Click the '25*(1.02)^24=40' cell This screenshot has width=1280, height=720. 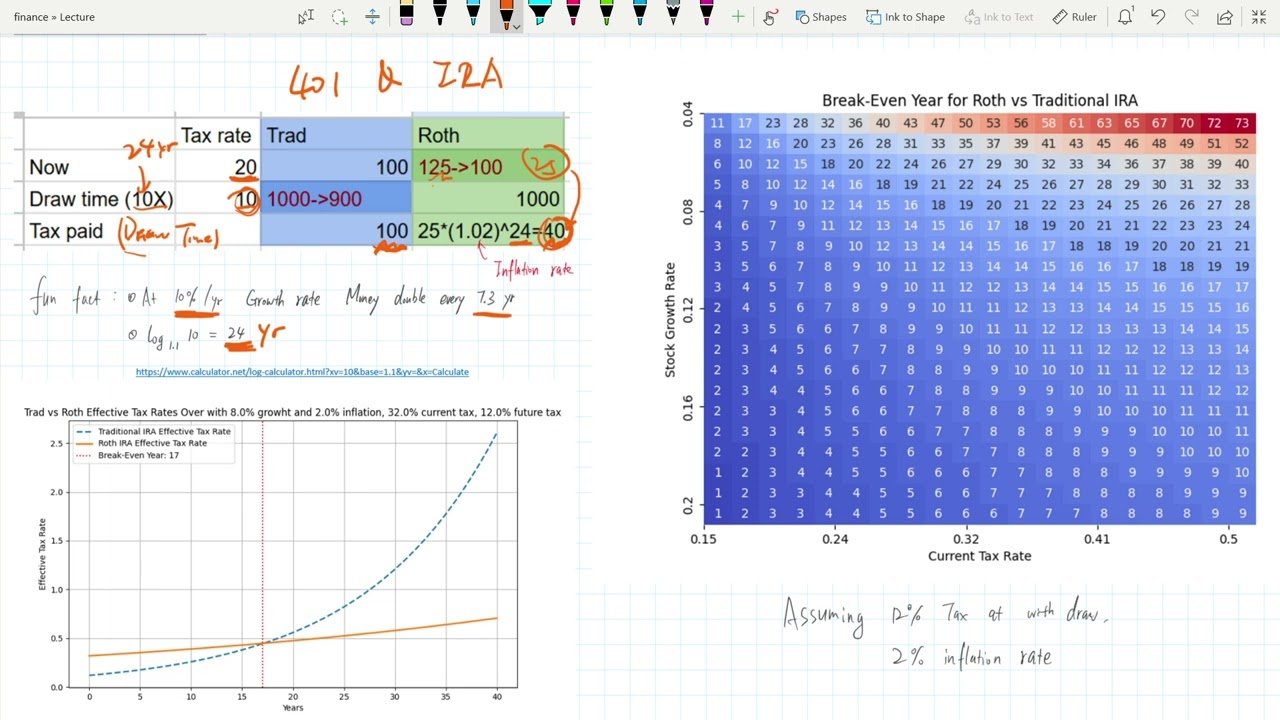pyautogui.click(x=488, y=231)
